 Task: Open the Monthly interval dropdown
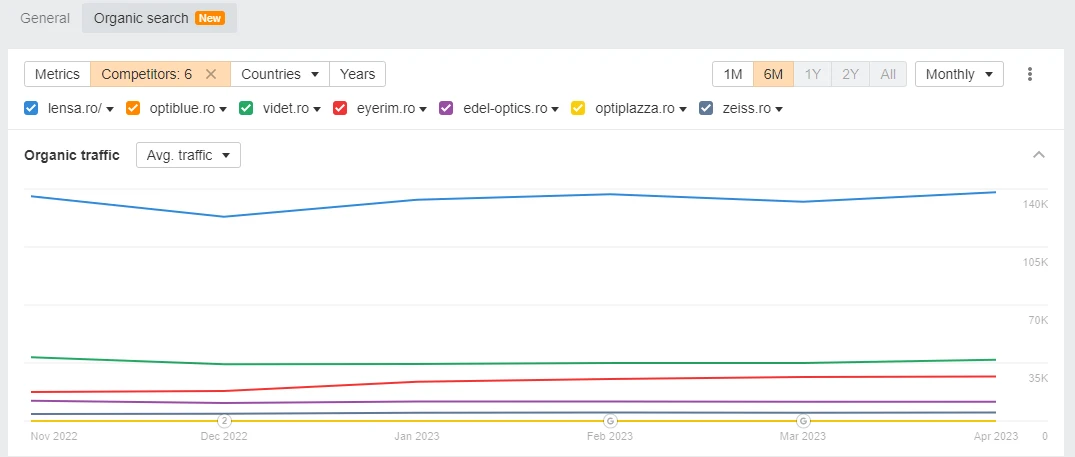959,74
